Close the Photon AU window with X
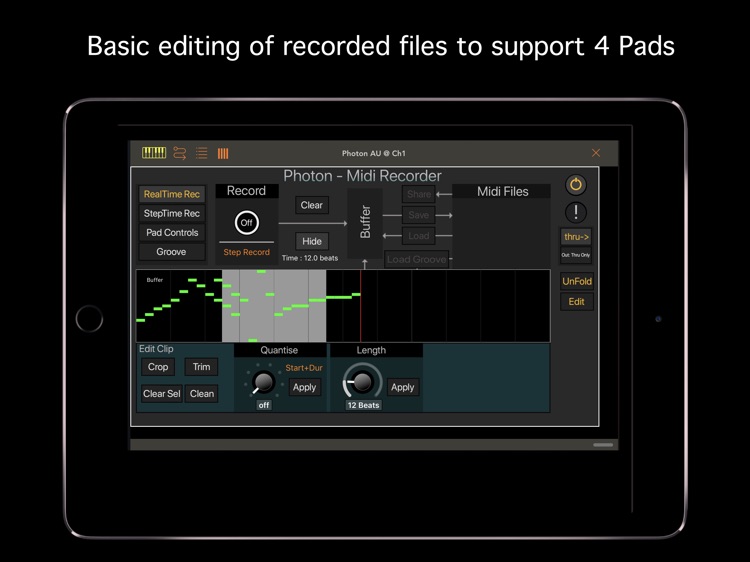This screenshot has width=750, height=562. (x=596, y=153)
